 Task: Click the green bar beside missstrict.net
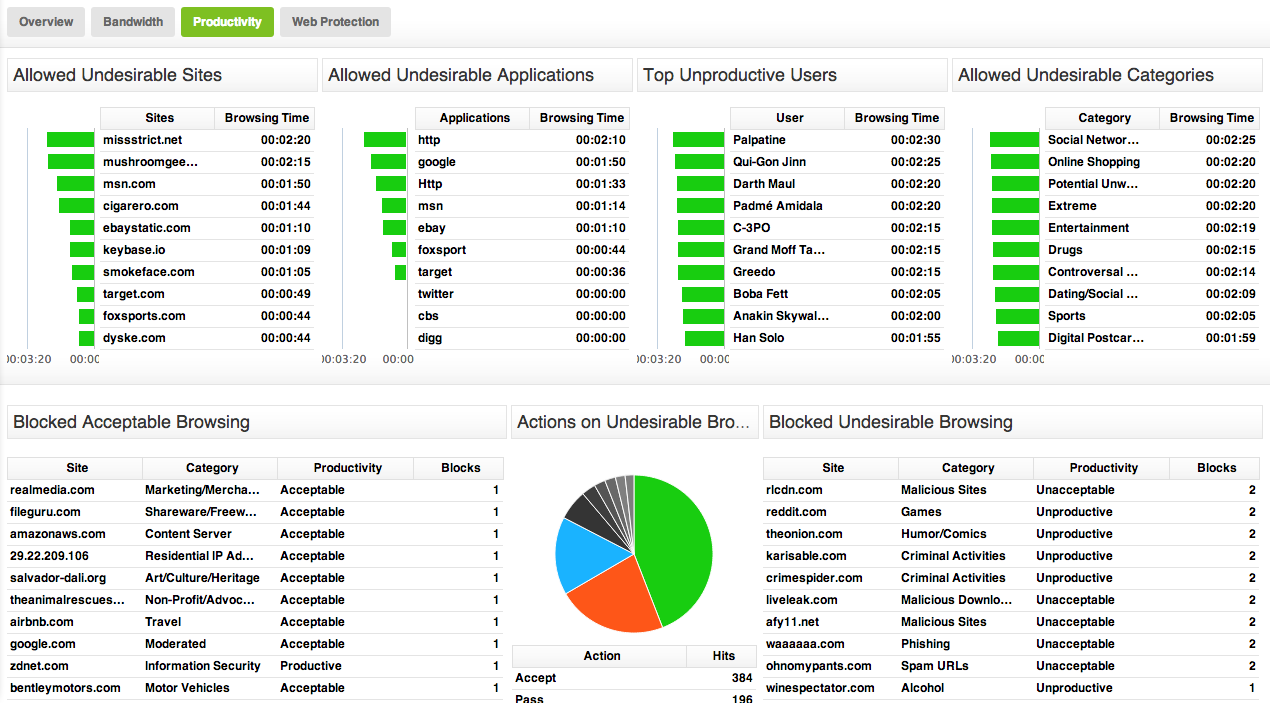70,140
